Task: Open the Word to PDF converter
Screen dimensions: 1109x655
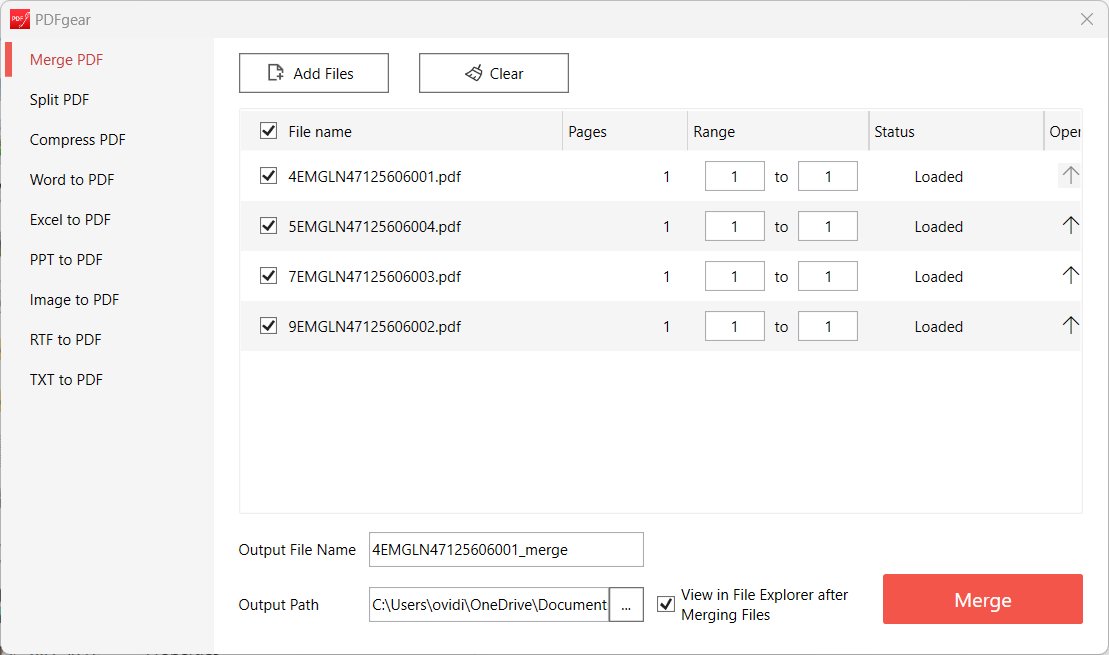Action: [x=71, y=179]
